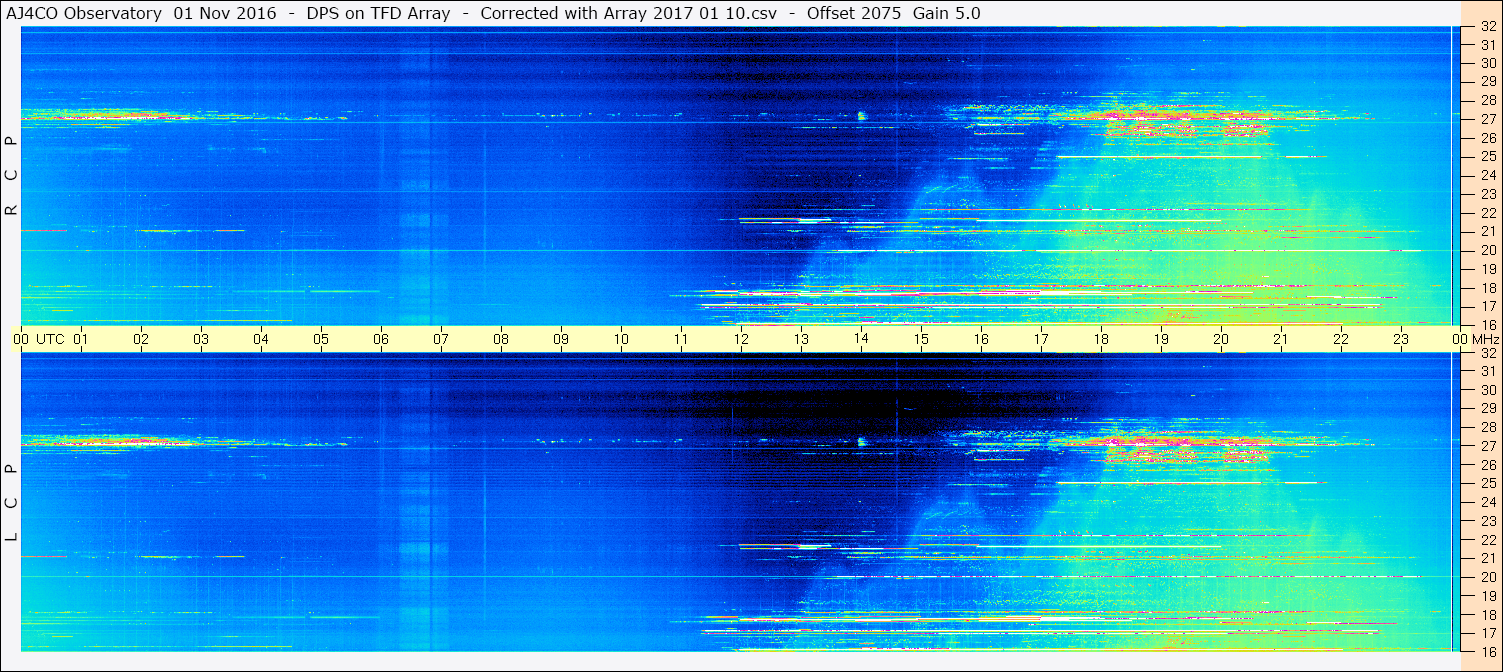Click the "AJ4CO Observatory" title text
This screenshot has width=1503, height=672.
click(86, 13)
